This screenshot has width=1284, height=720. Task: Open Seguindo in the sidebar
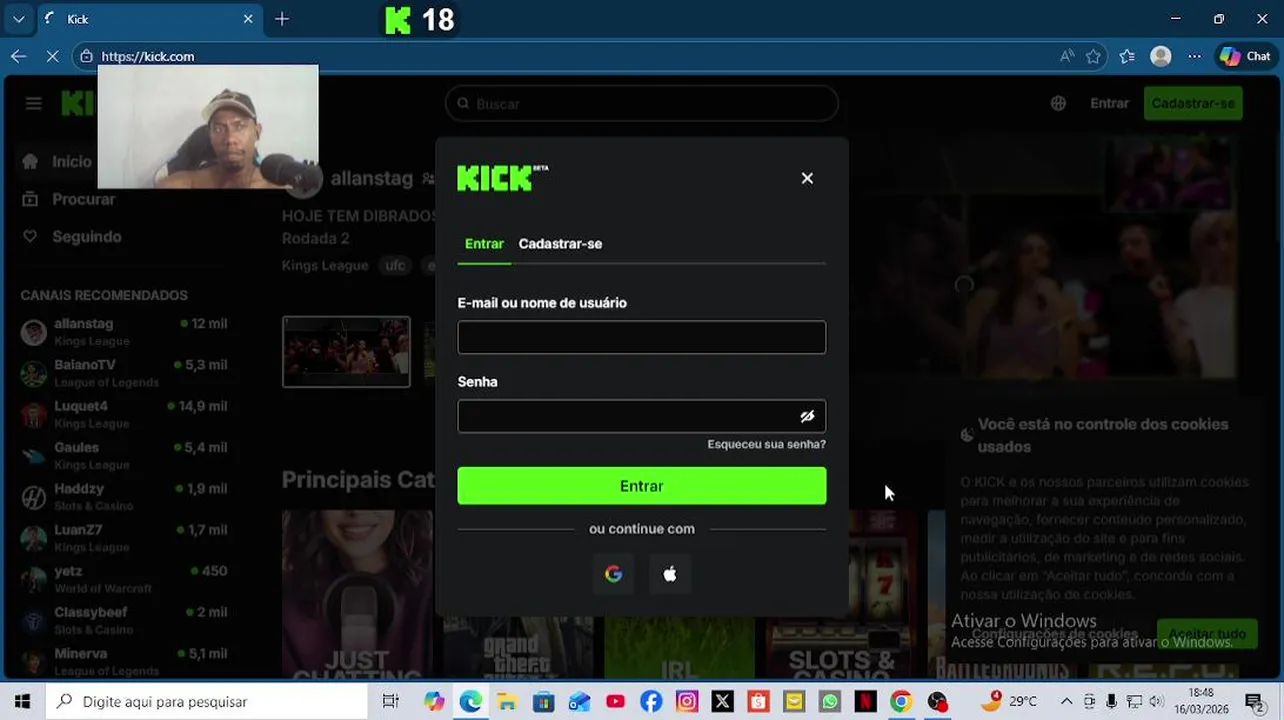point(71,237)
